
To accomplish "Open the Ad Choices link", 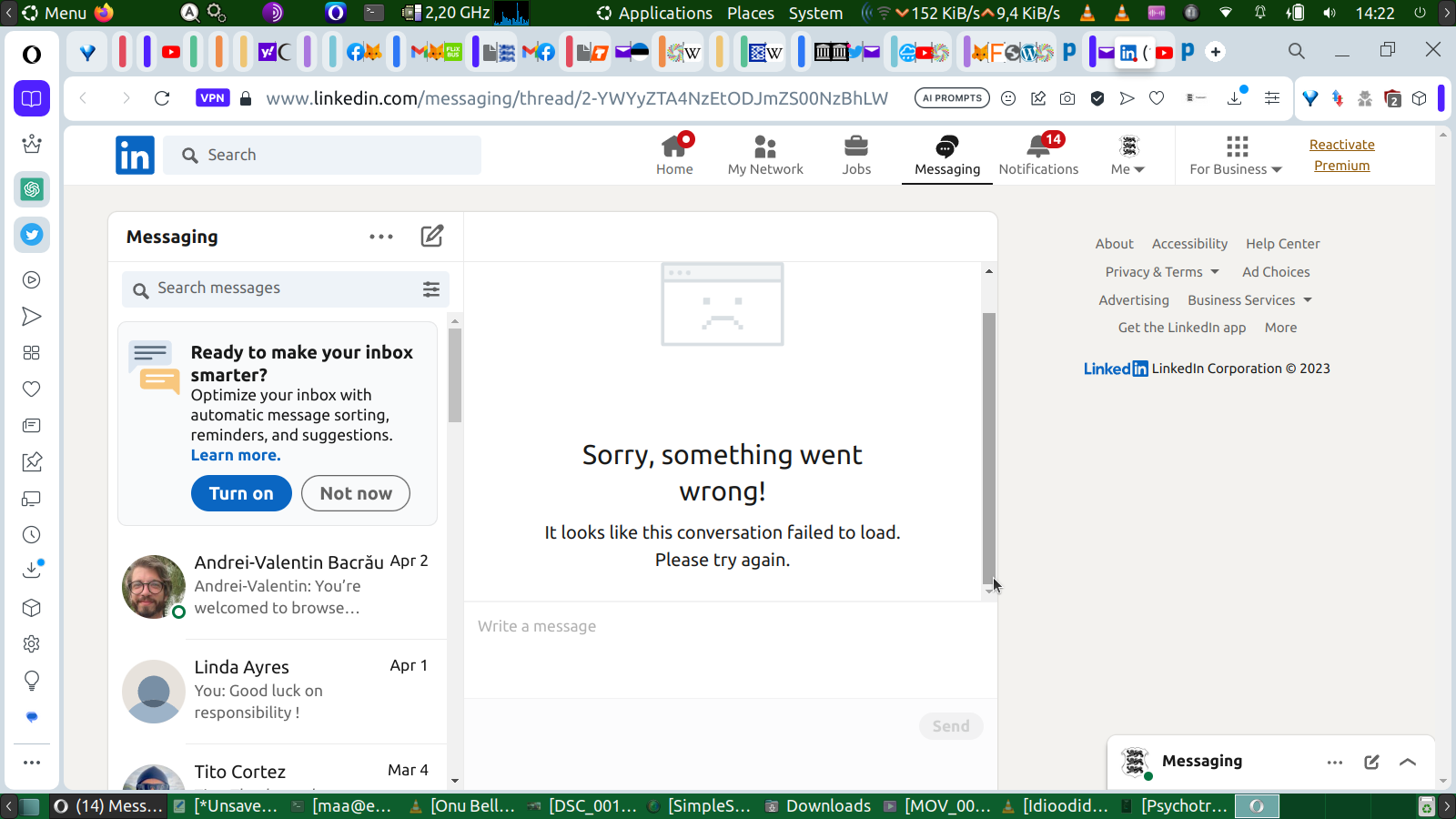I will [x=1276, y=272].
